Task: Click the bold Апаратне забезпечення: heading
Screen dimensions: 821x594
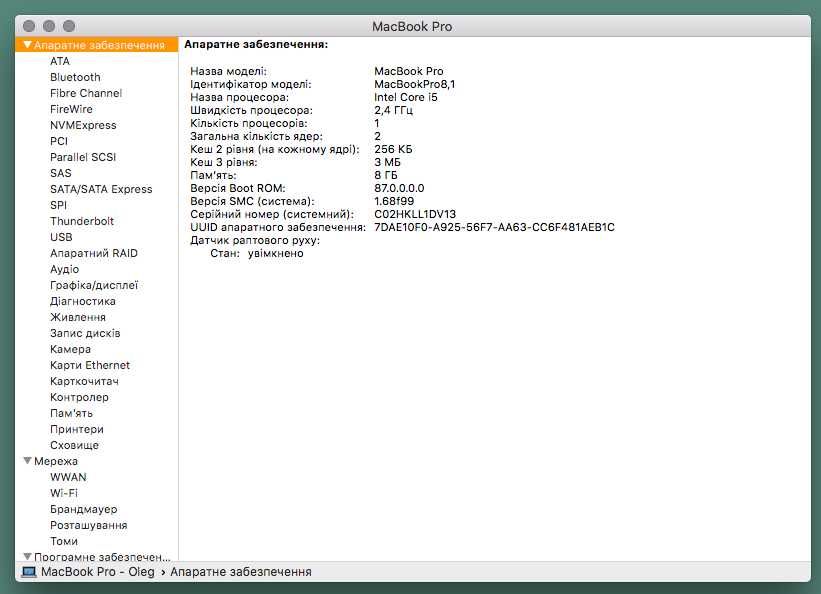Action: pos(256,45)
